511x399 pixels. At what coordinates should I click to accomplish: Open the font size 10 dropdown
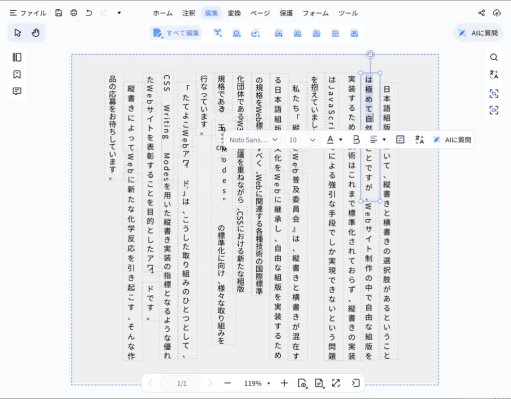point(302,140)
